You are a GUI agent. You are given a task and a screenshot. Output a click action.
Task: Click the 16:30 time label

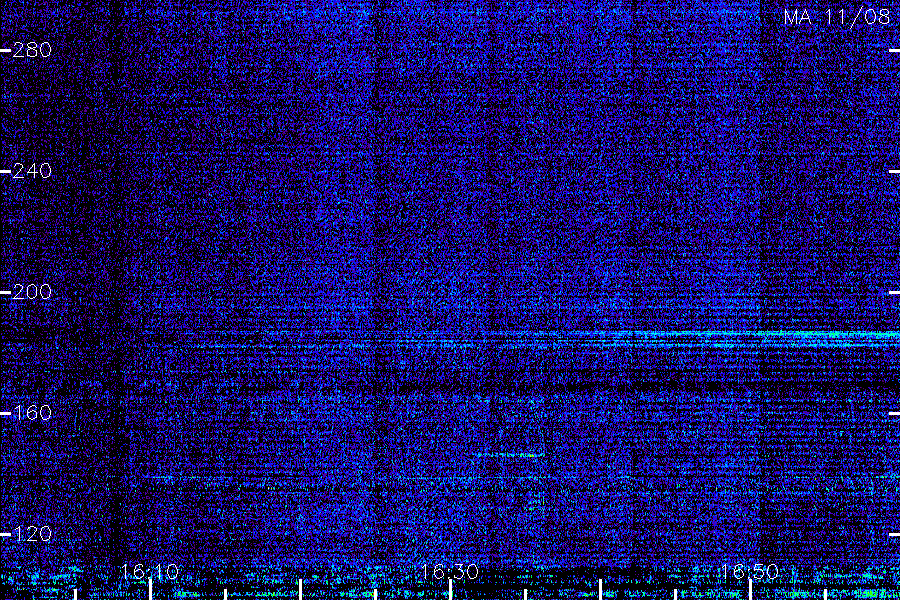[449, 571]
